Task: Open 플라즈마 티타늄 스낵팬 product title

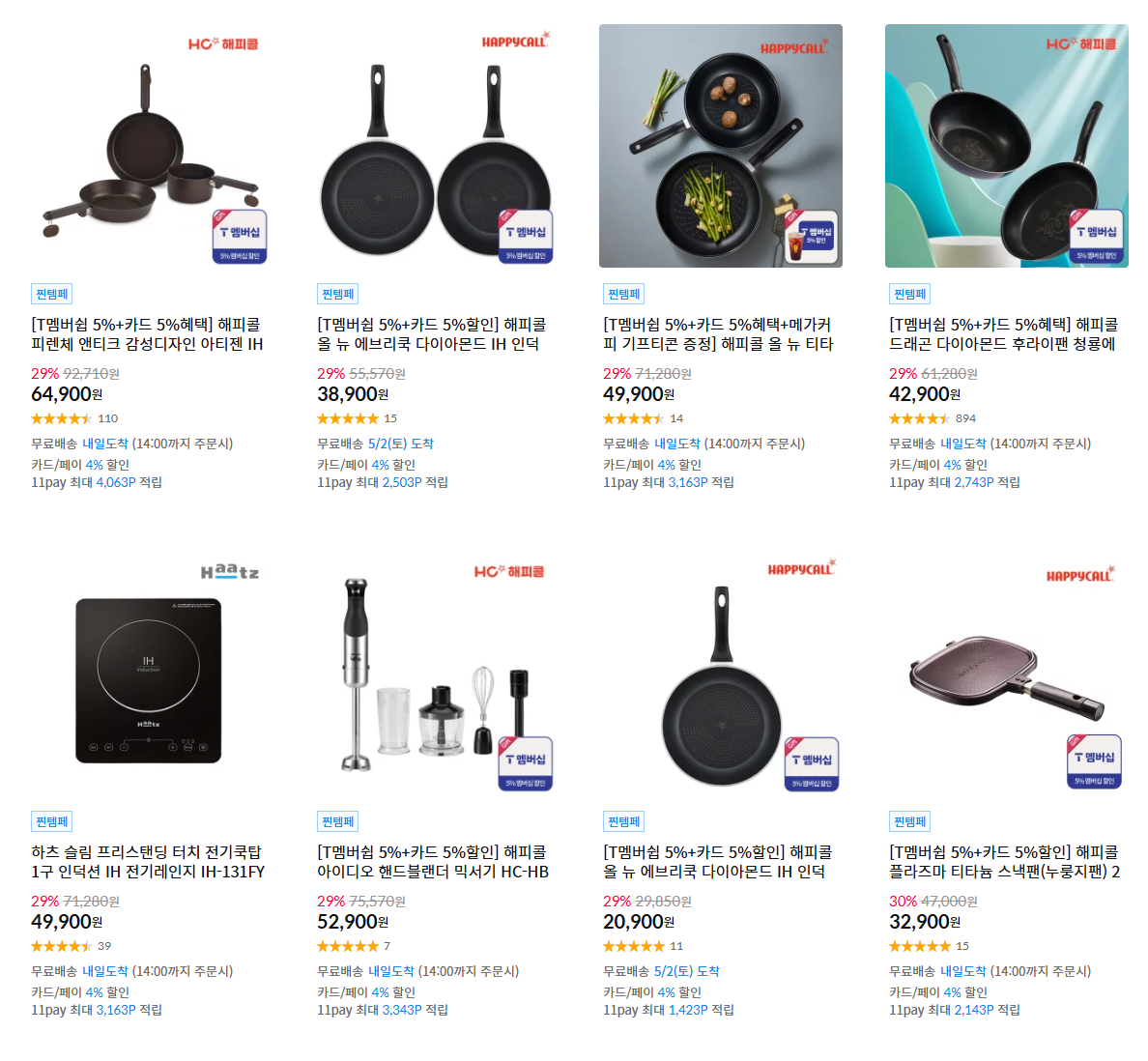Action: tap(1005, 862)
